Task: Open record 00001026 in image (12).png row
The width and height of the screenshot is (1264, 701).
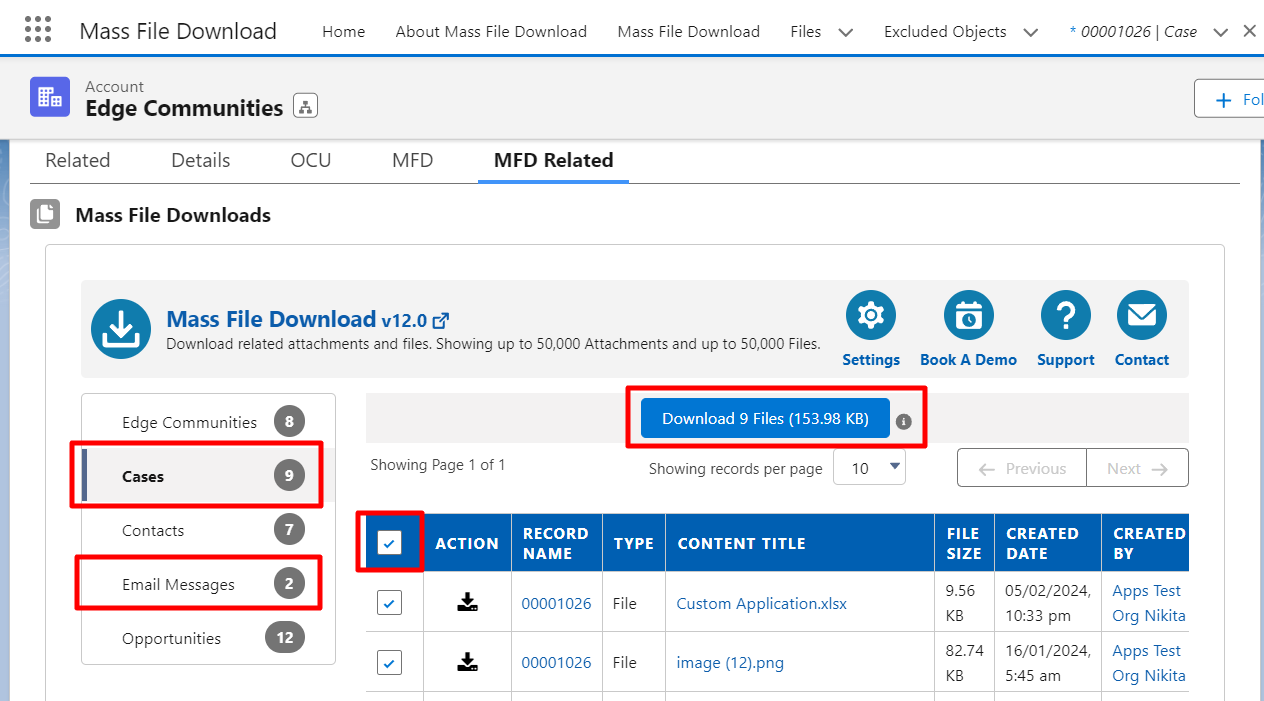Action: (x=556, y=662)
